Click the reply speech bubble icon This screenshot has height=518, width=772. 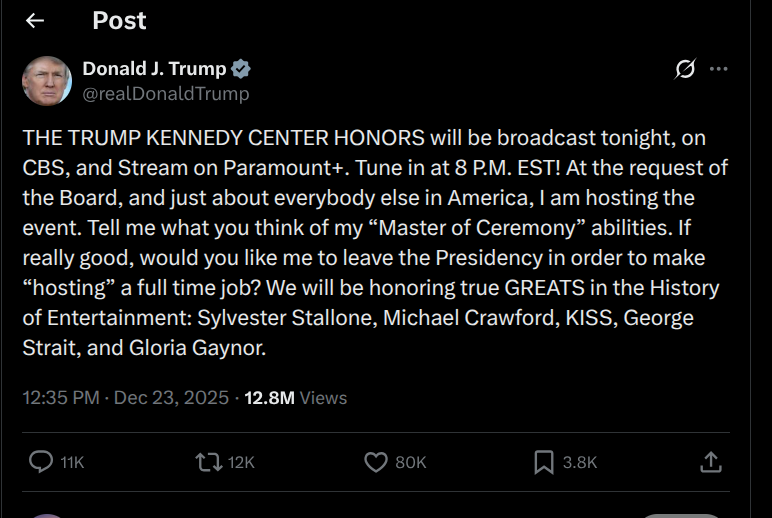41,461
